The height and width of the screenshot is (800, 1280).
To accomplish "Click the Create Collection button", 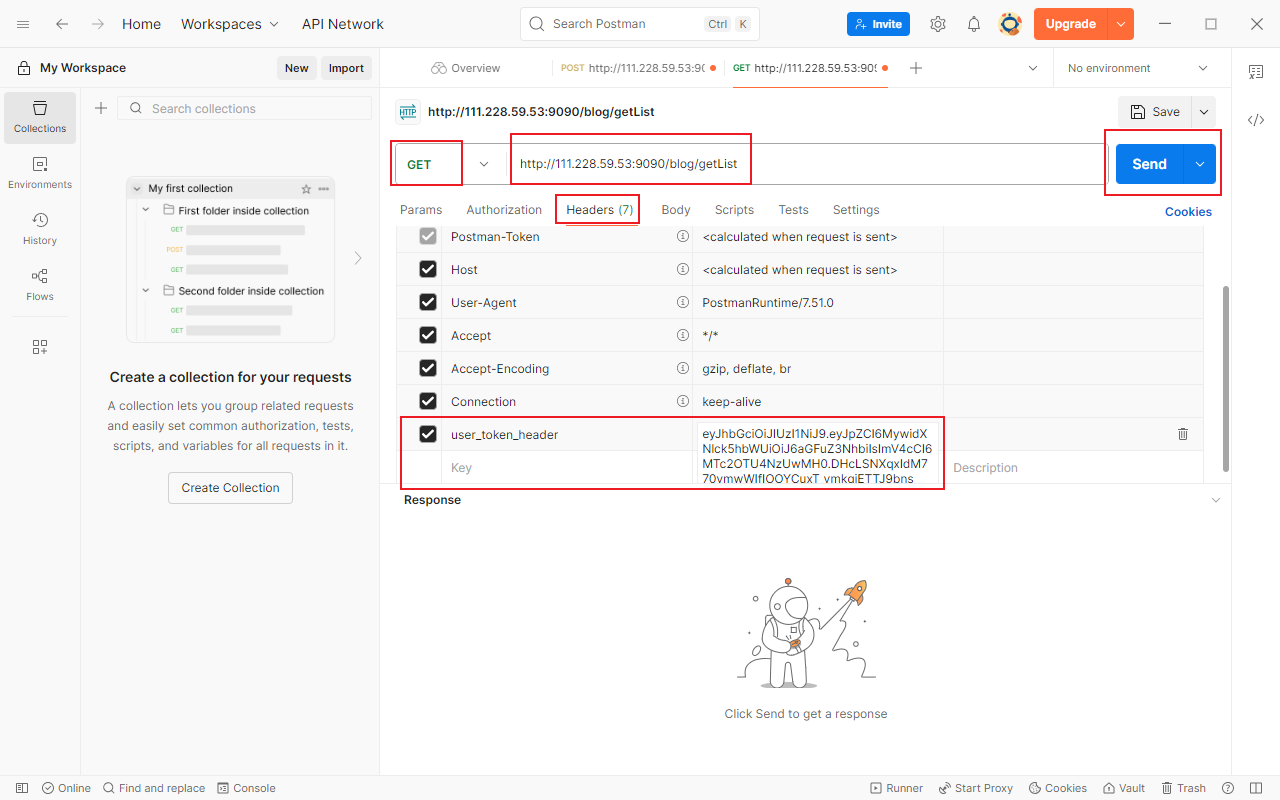I will click(230, 488).
